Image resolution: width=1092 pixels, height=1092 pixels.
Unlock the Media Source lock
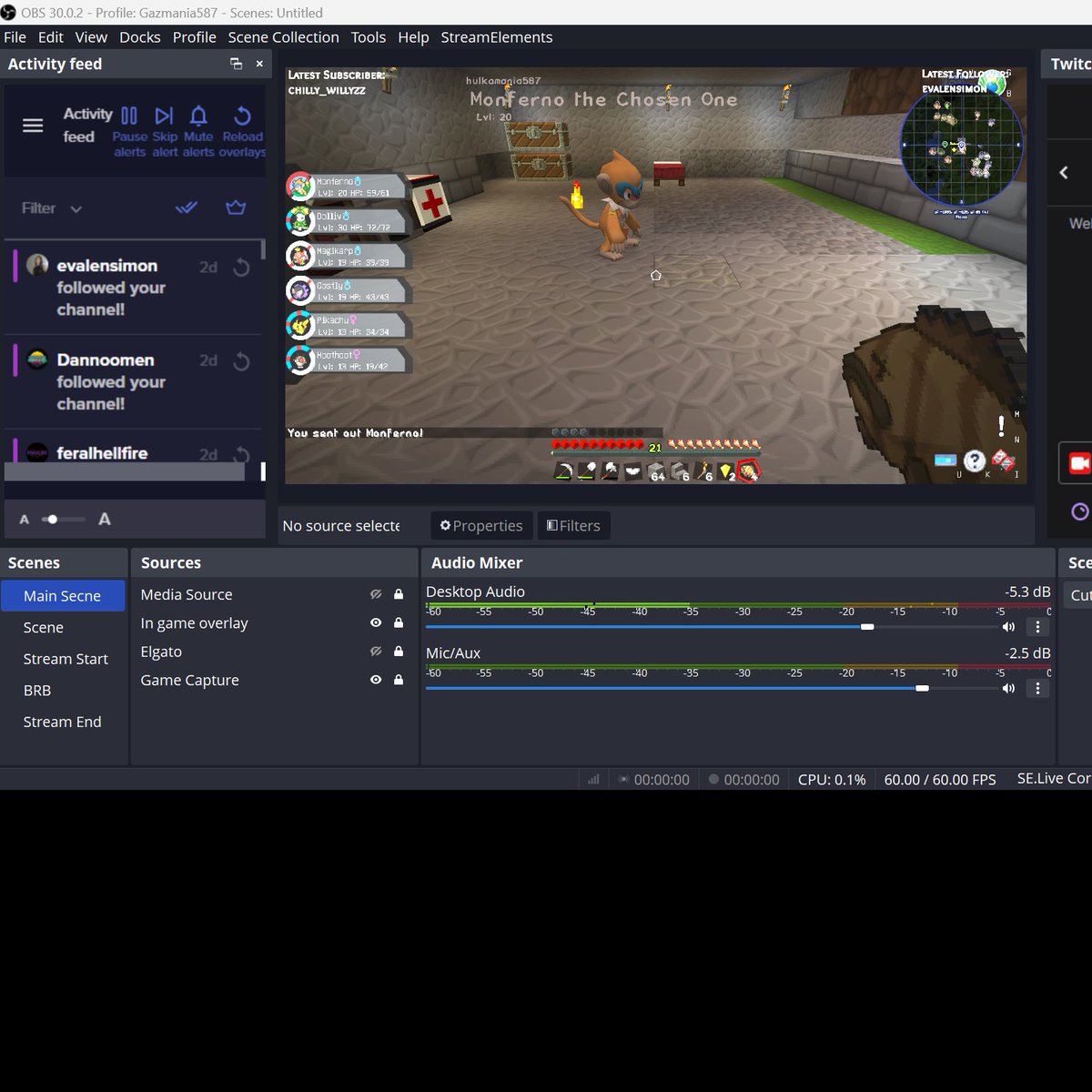coord(399,594)
